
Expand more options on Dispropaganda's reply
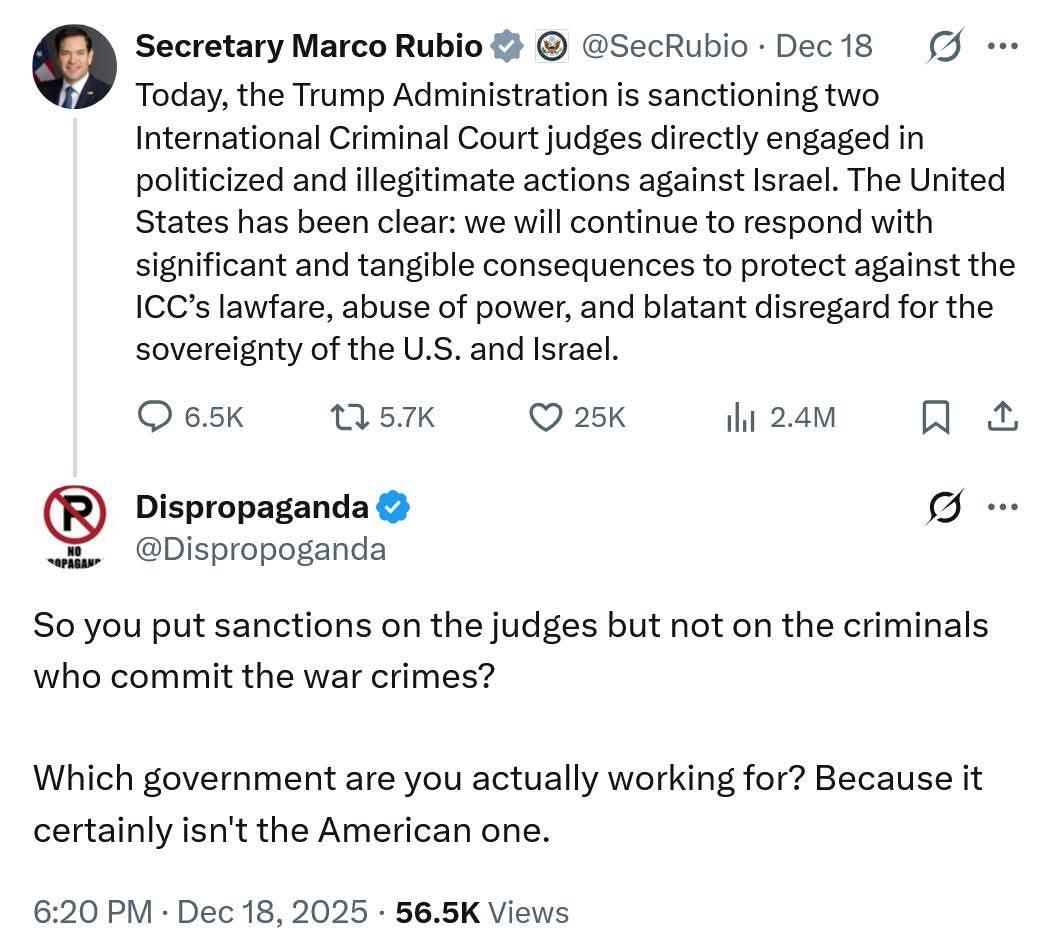click(x=1002, y=507)
